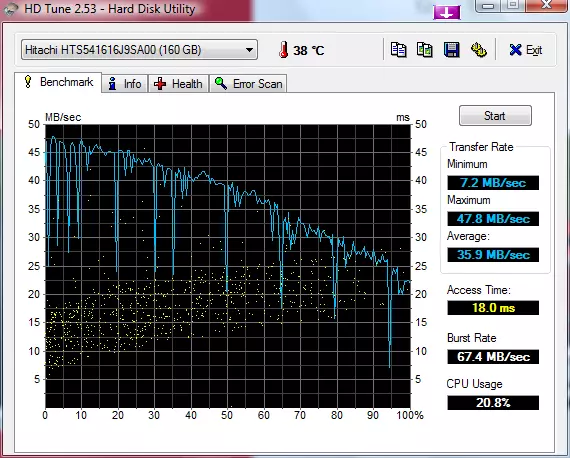Expand the Hitachi drive selection dropdown
570x458 pixels.
[x=139, y=50]
